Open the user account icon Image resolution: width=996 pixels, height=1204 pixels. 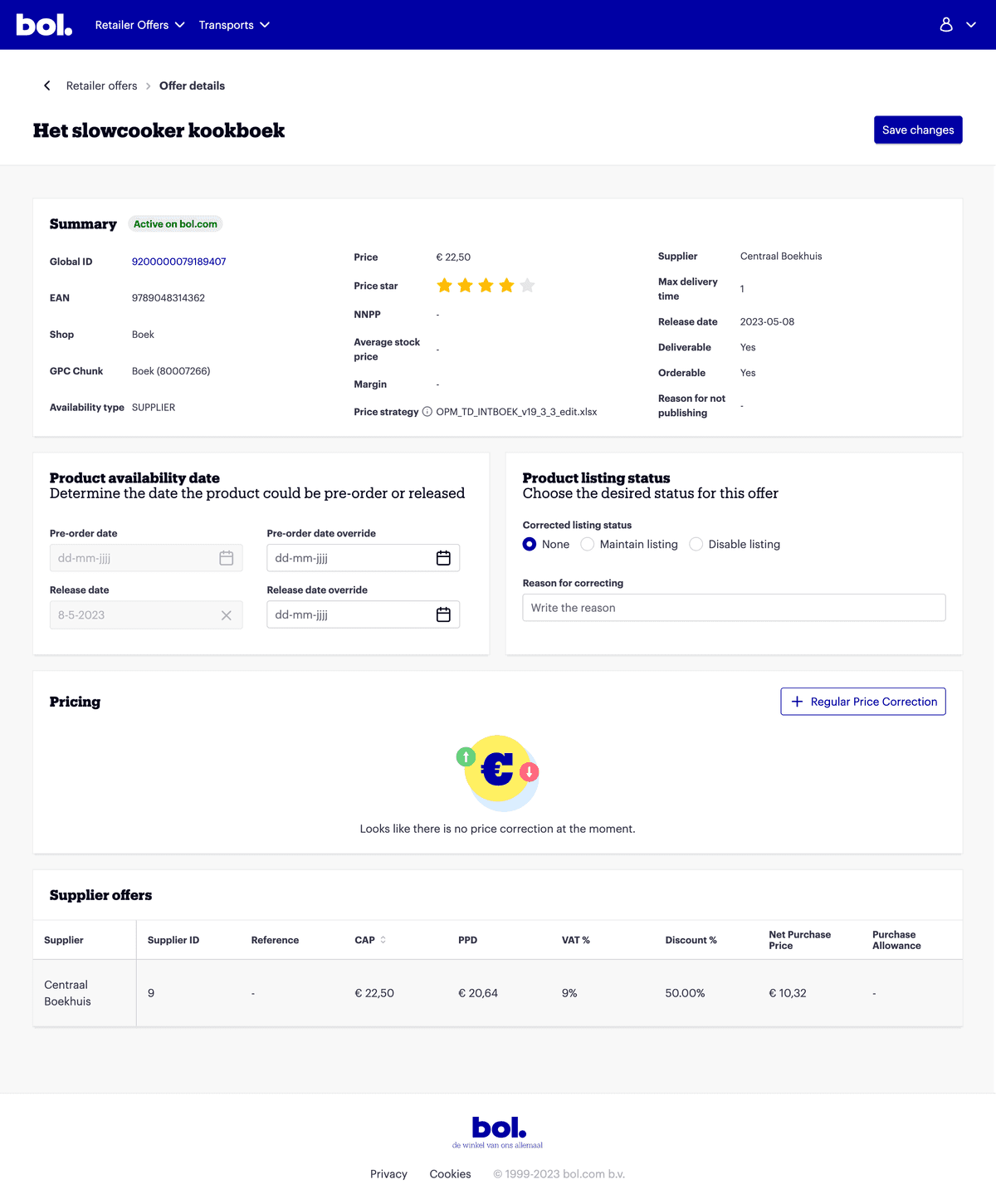tap(946, 25)
